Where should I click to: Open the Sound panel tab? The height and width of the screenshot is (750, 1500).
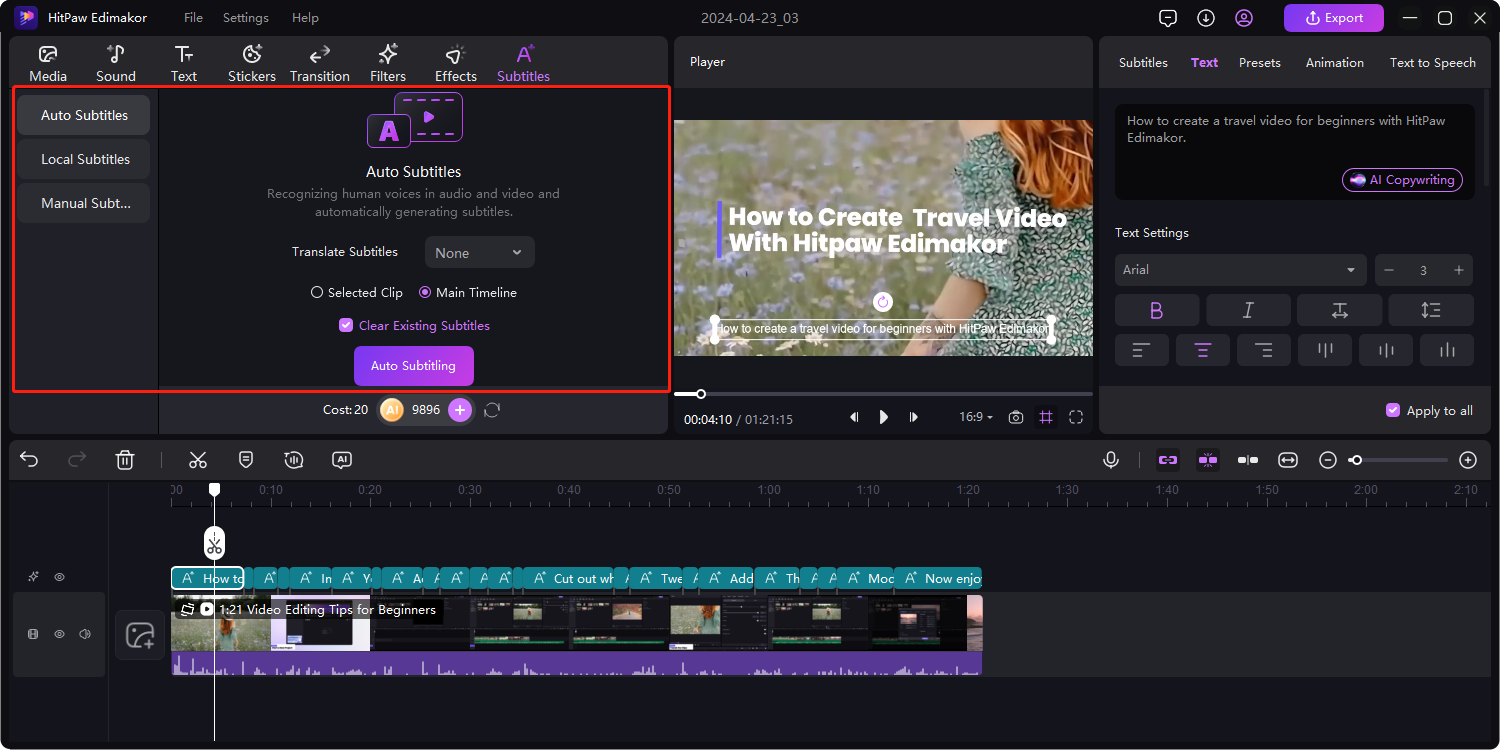116,63
